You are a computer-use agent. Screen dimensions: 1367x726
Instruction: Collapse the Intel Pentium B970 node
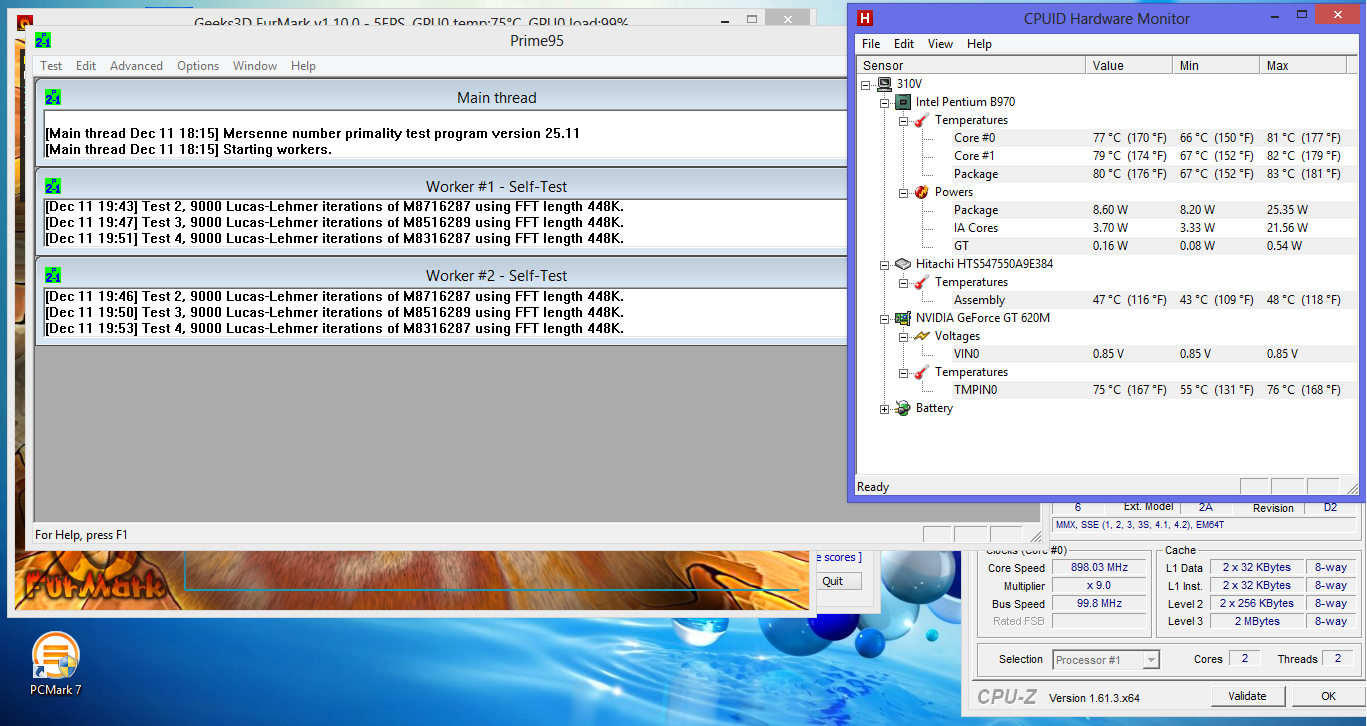point(884,102)
